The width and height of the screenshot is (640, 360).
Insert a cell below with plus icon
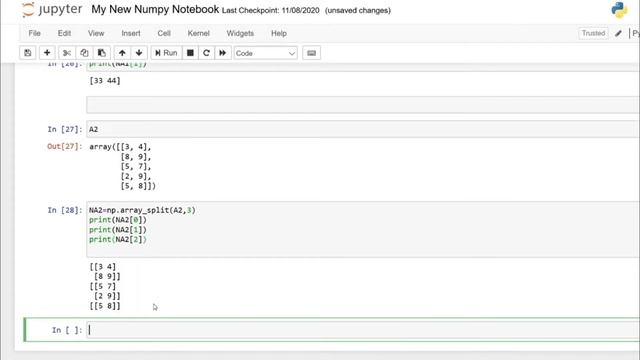coord(47,53)
